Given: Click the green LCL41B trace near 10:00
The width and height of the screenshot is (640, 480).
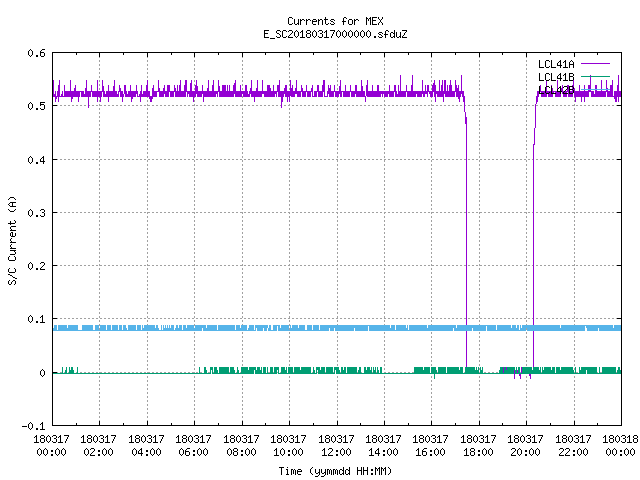Looking at the screenshot, I should 289,370.
